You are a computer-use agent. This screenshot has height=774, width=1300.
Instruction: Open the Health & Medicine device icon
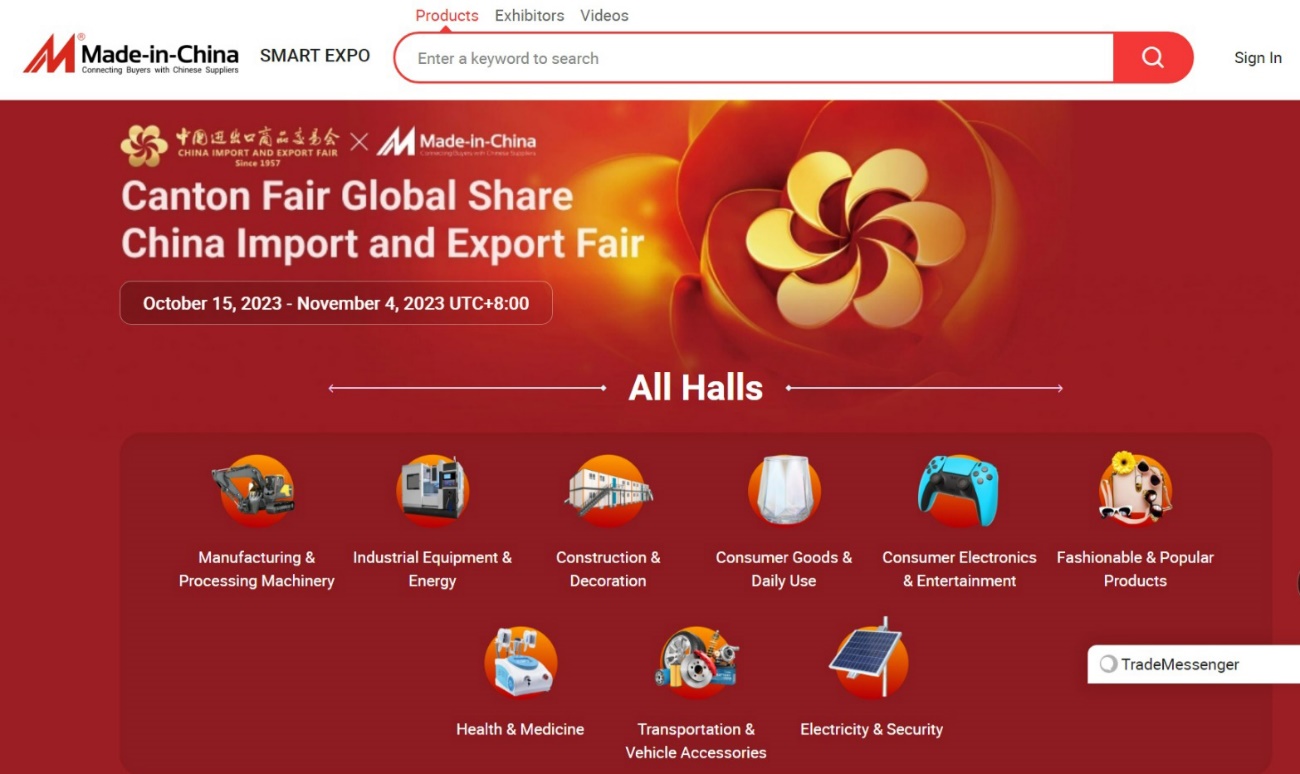(520, 662)
